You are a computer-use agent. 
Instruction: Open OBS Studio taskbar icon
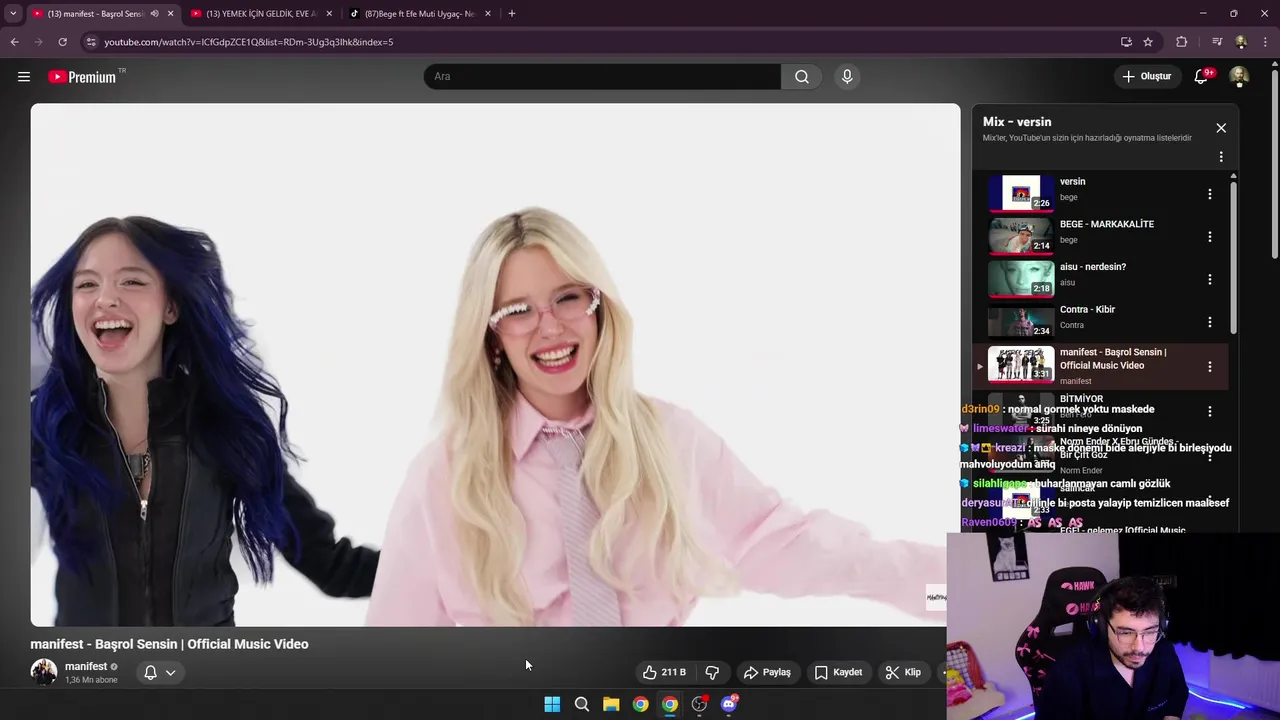coord(699,704)
